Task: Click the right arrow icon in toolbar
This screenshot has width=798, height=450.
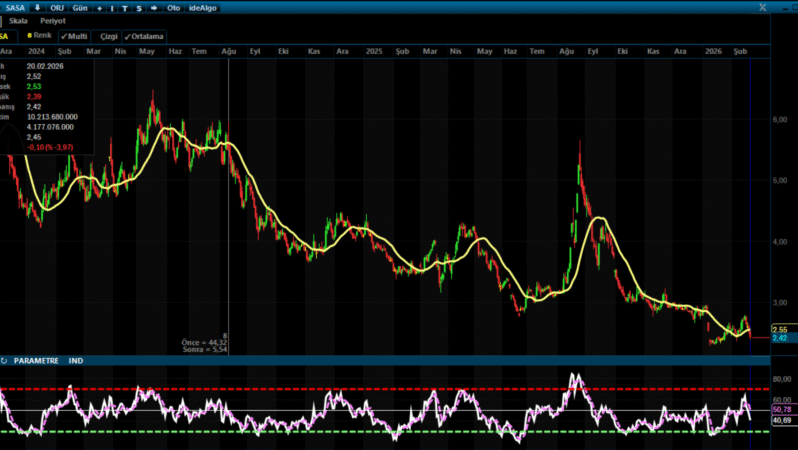Action: click(x=153, y=8)
